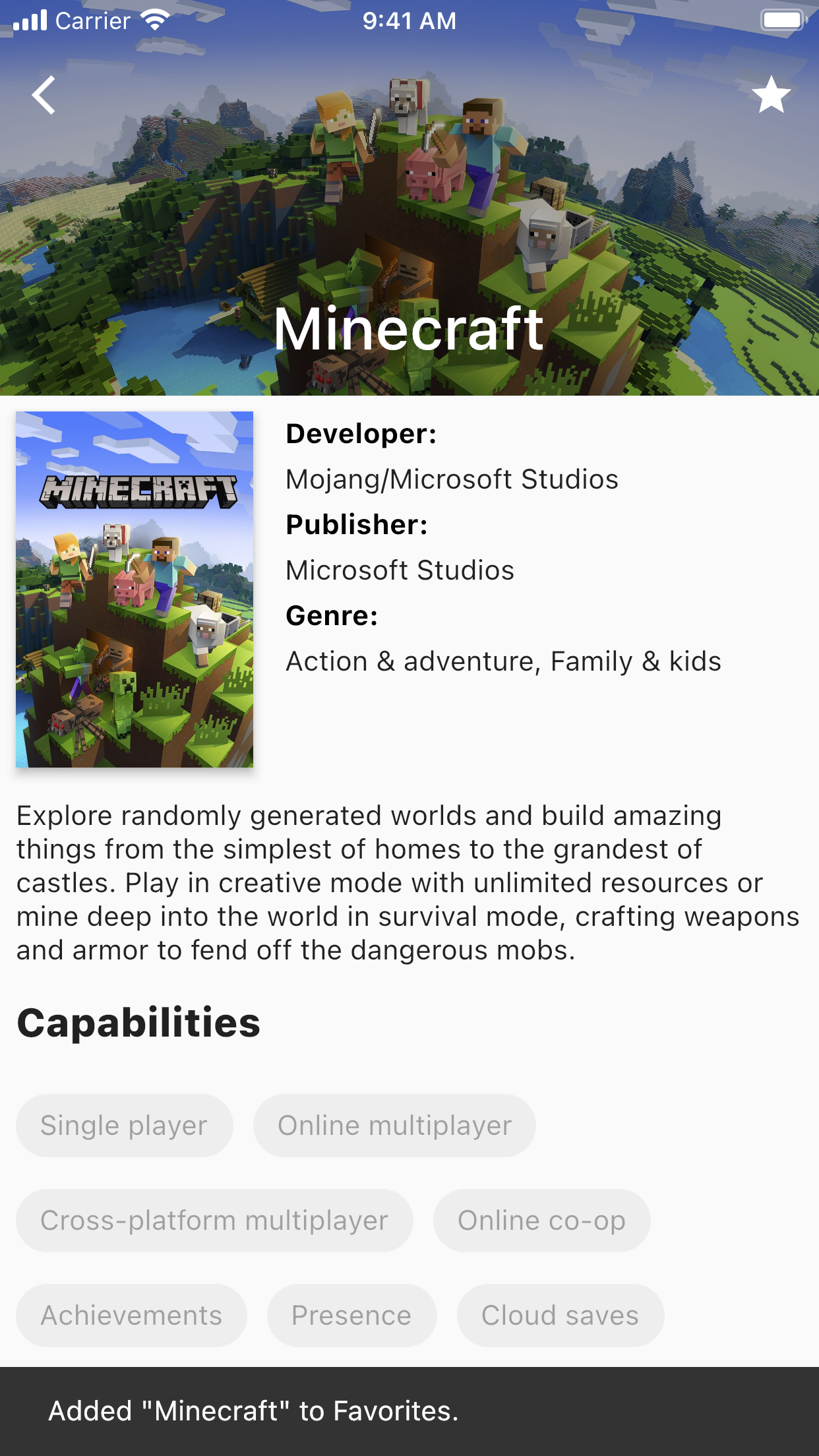The height and width of the screenshot is (1456, 819).
Task: Tap the Capabilities section heading
Action: coord(138,1023)
